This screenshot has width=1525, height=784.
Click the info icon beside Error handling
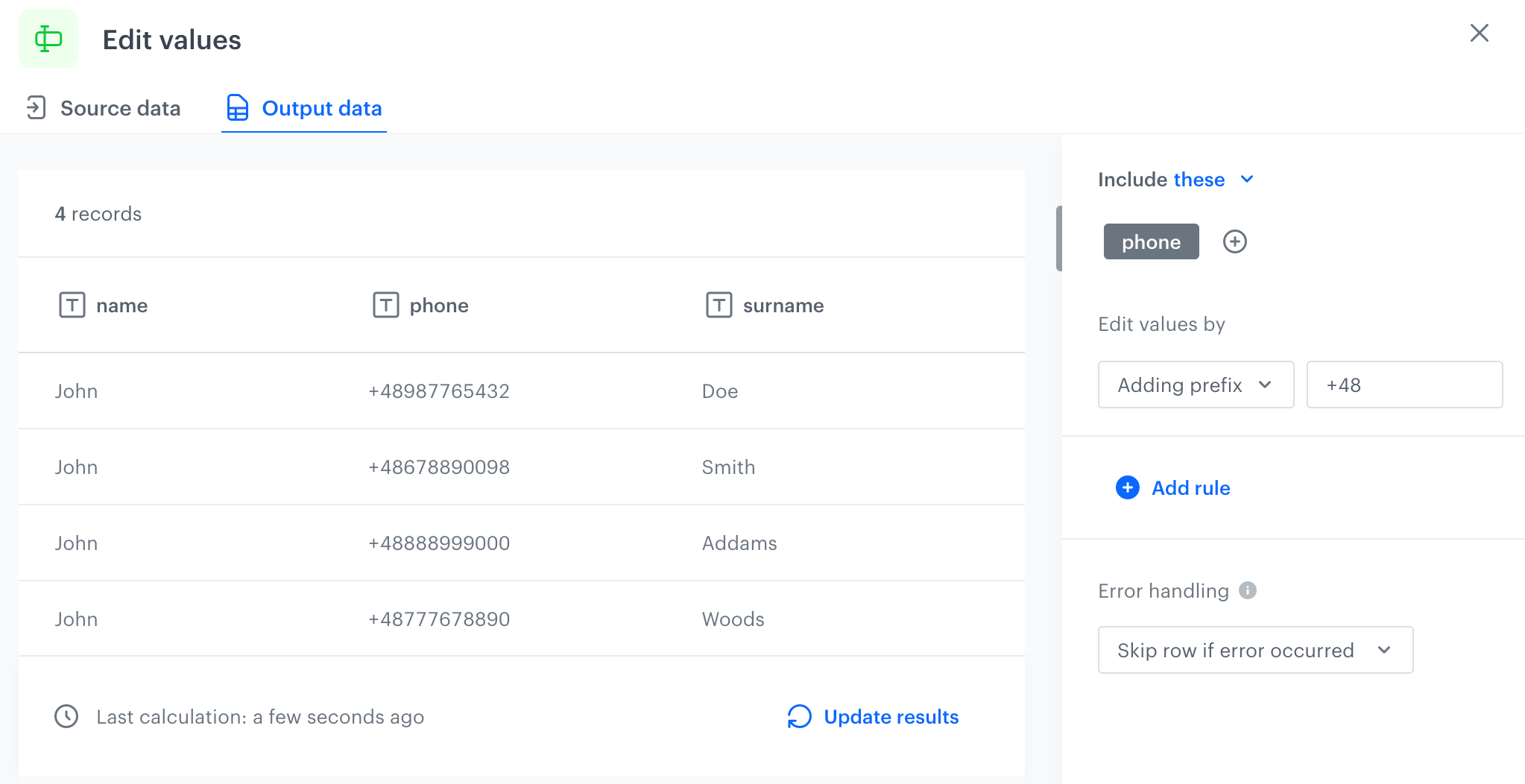pyautogui.click(x=1247, y=590)
